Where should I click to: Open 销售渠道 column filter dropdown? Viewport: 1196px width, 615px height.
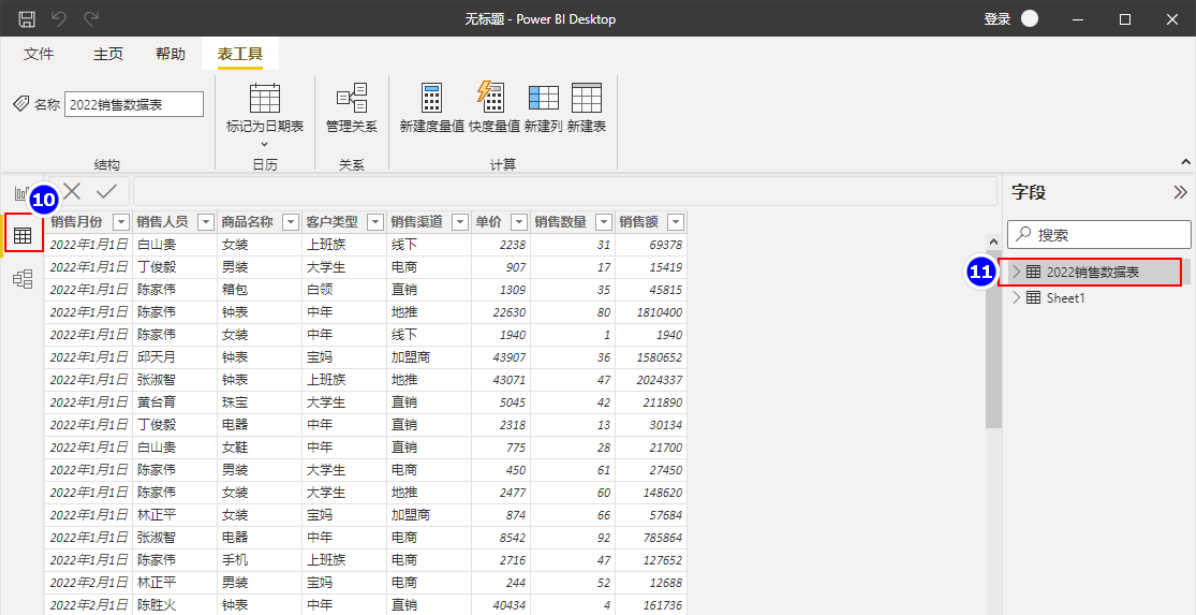point(460,222)
